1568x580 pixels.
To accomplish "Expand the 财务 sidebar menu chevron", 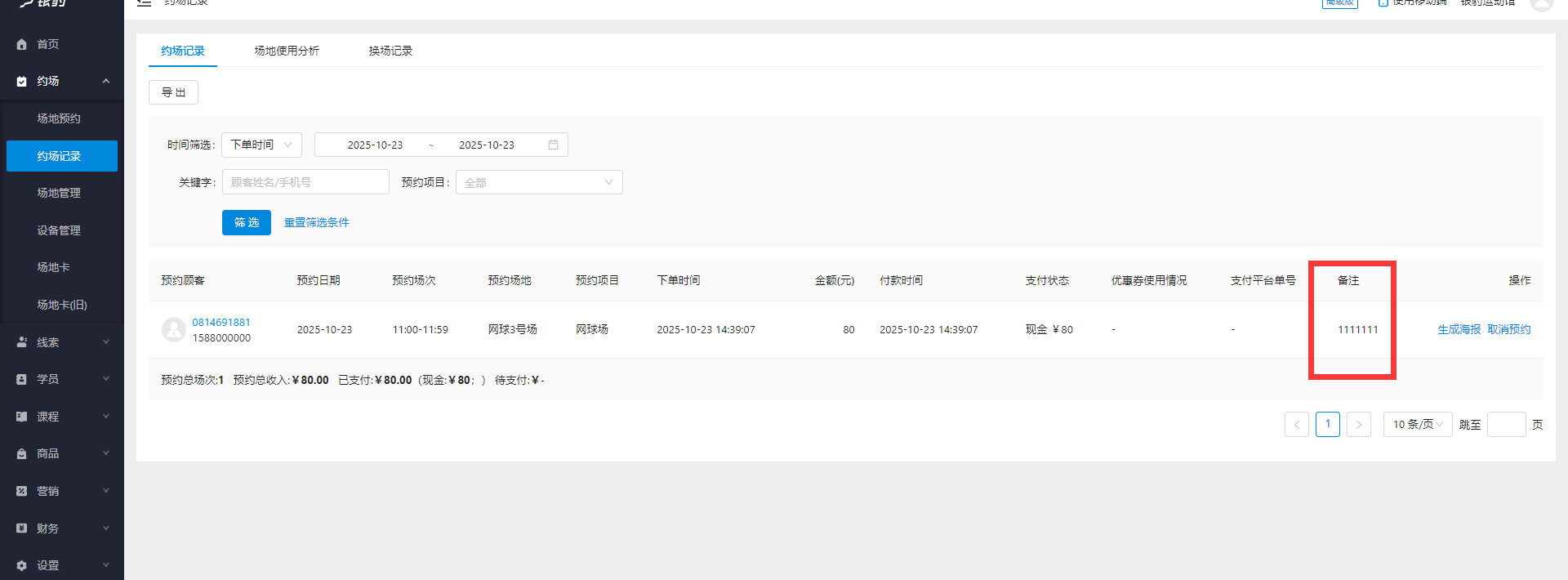I will [x=106, y=529].
